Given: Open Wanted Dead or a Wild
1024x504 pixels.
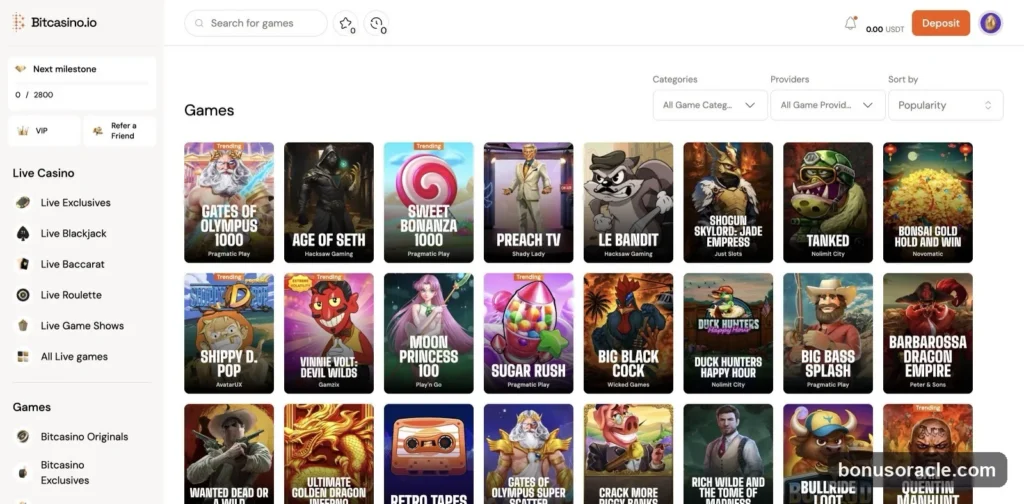Looking at the screenshot, I should pos(229,454).
